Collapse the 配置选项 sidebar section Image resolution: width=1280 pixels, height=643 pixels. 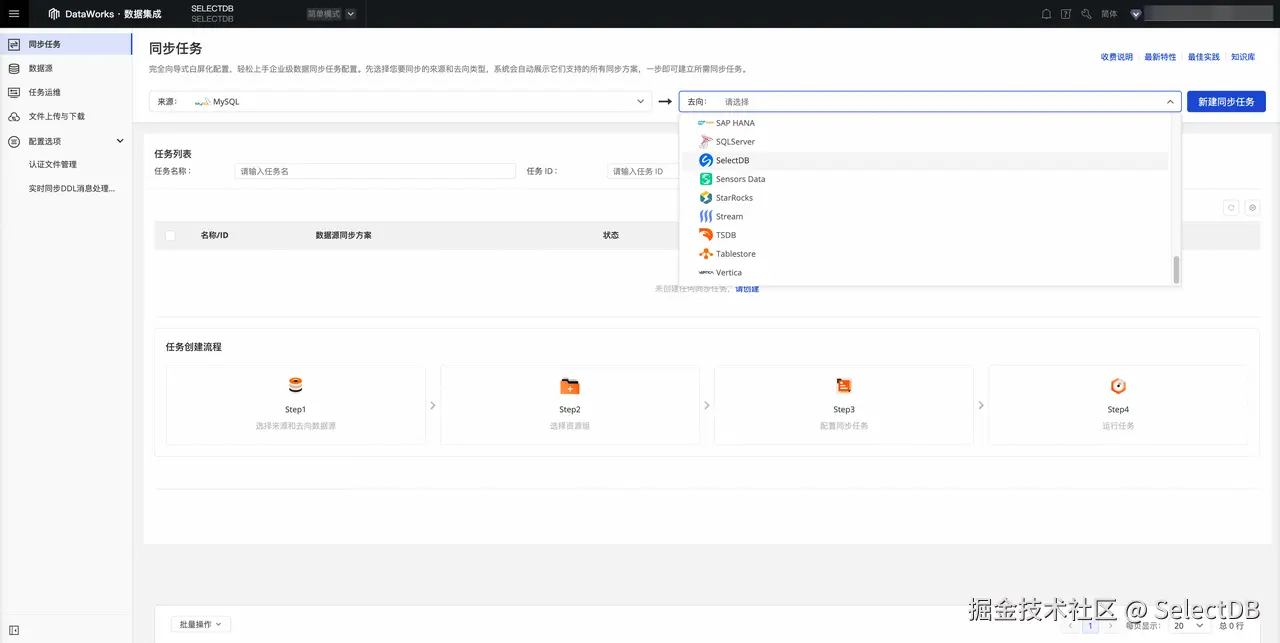pos(120,141)
